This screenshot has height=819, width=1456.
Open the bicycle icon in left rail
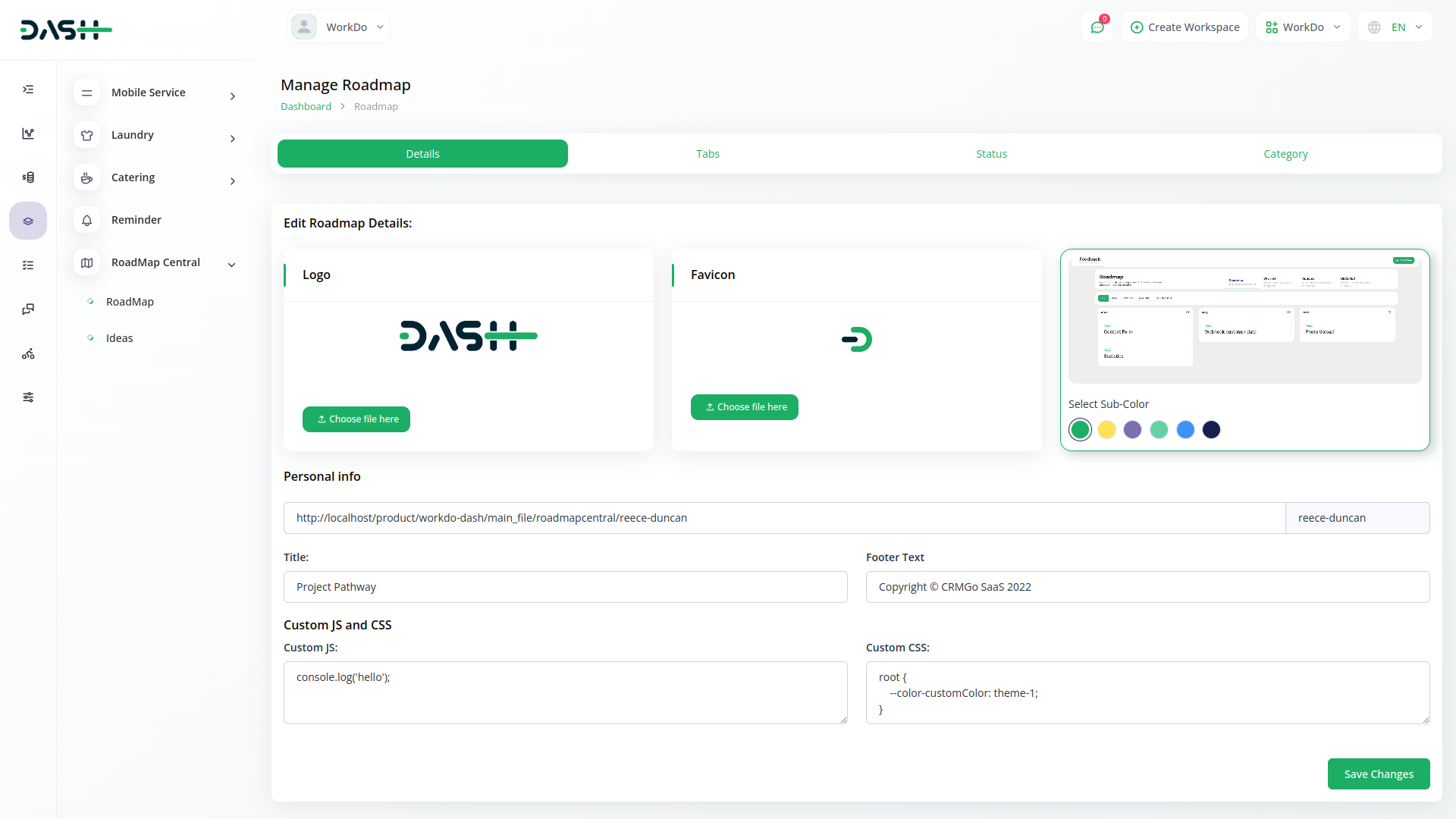(x=28, y=354)
